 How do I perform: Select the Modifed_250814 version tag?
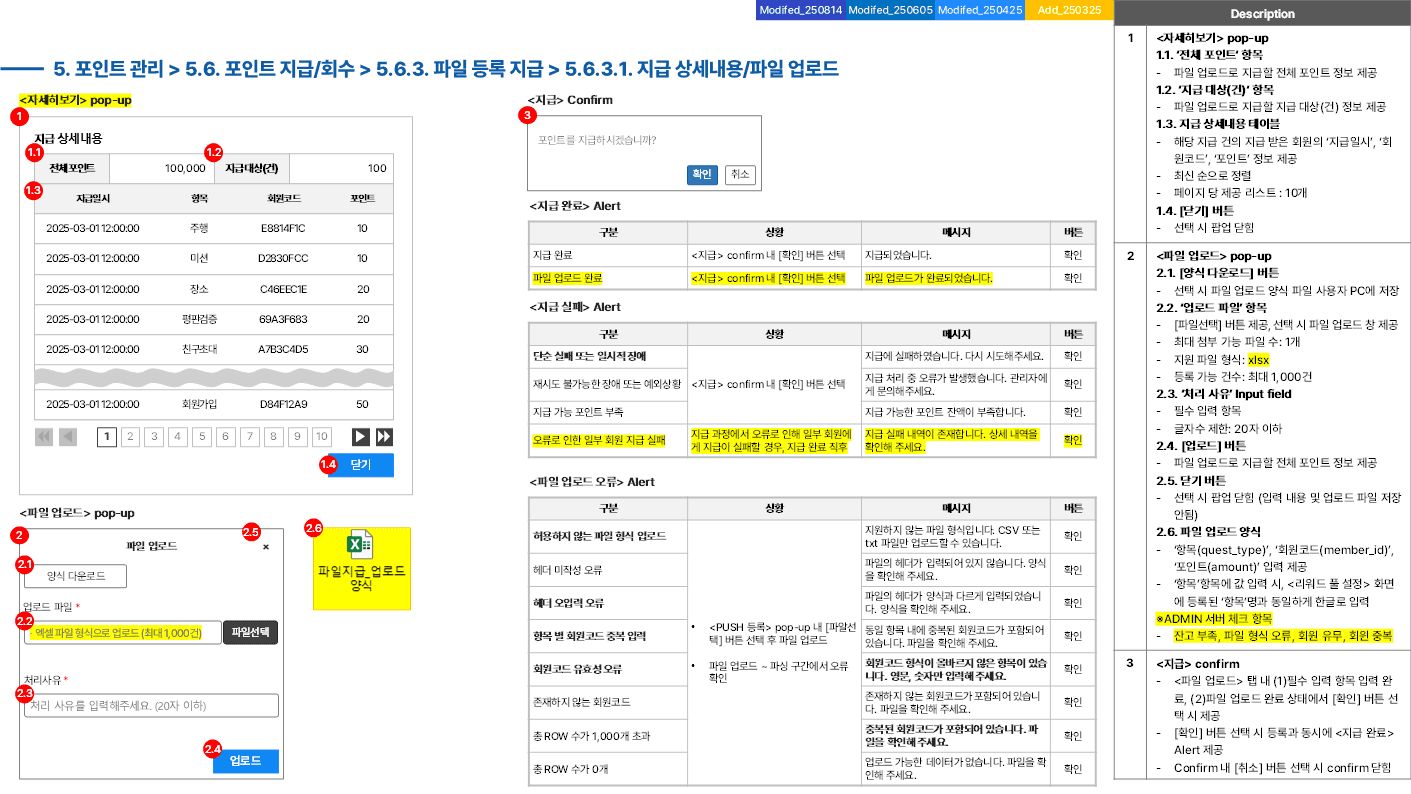click(x=801, y=9)
